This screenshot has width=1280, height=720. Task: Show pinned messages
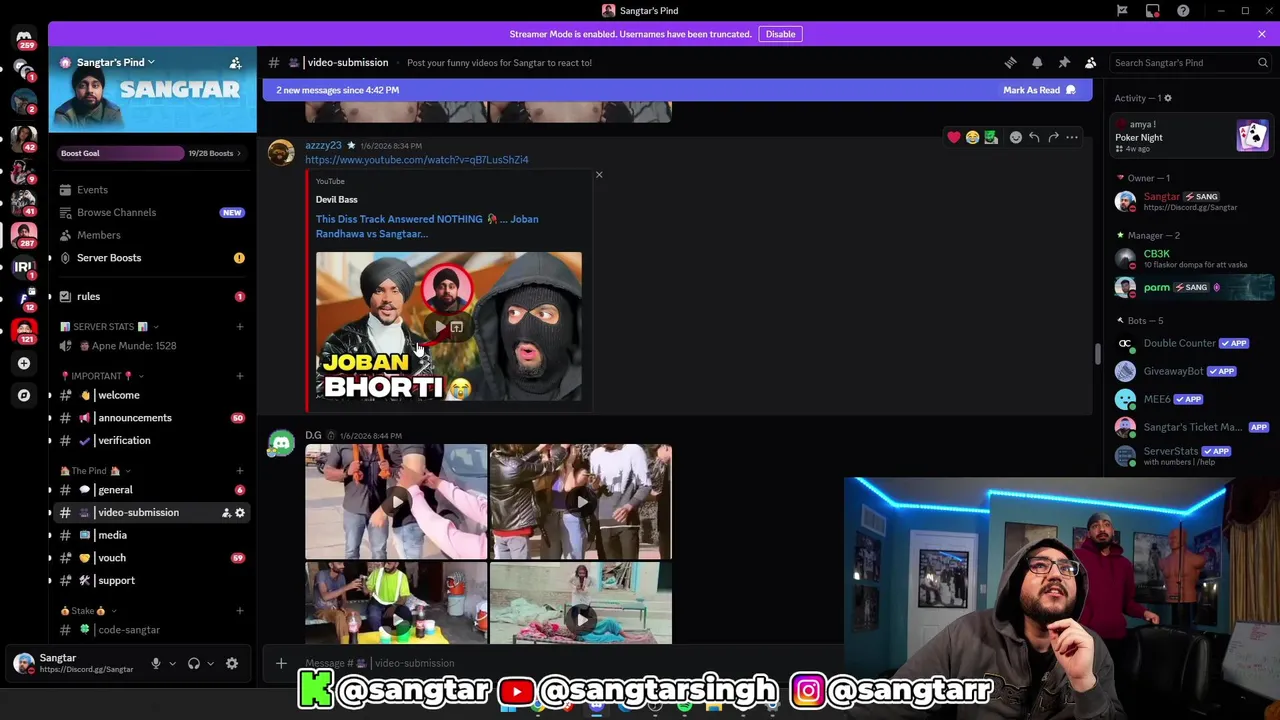click(x=1064, y=62)
